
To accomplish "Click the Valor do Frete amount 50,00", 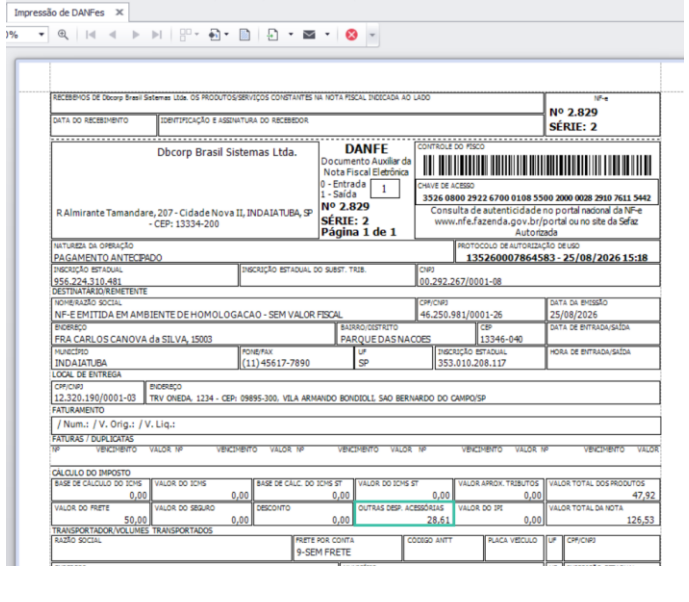I will pyautogui.click(x=135, y=520).
